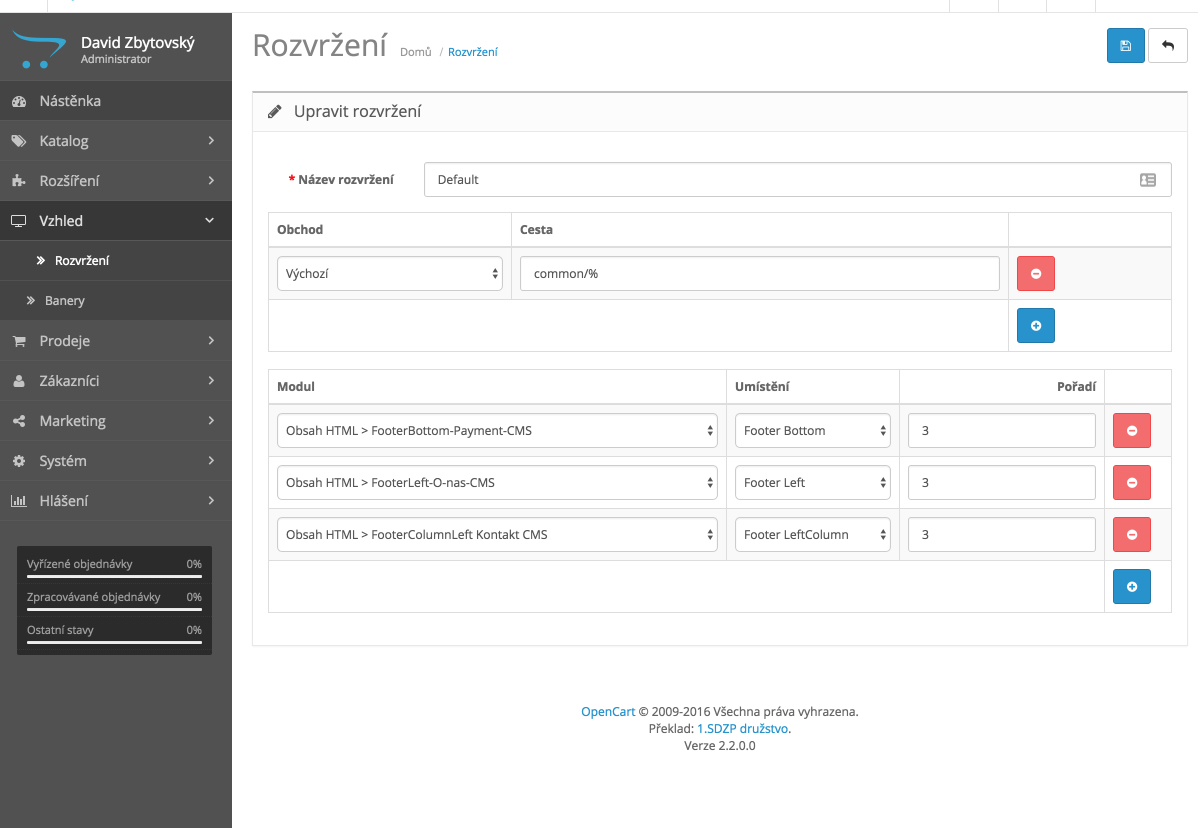Click the Pořadí field in Footer Bottom row
Viewport: 1198px width, 828px height.
click(x=1002, y=431)
